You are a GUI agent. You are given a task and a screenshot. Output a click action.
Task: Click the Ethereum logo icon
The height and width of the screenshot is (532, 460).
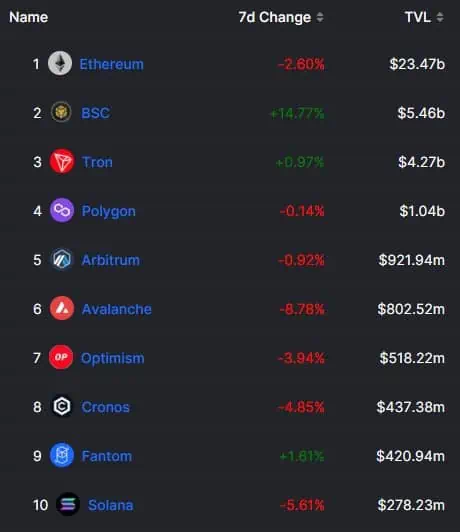click(60, 63)
